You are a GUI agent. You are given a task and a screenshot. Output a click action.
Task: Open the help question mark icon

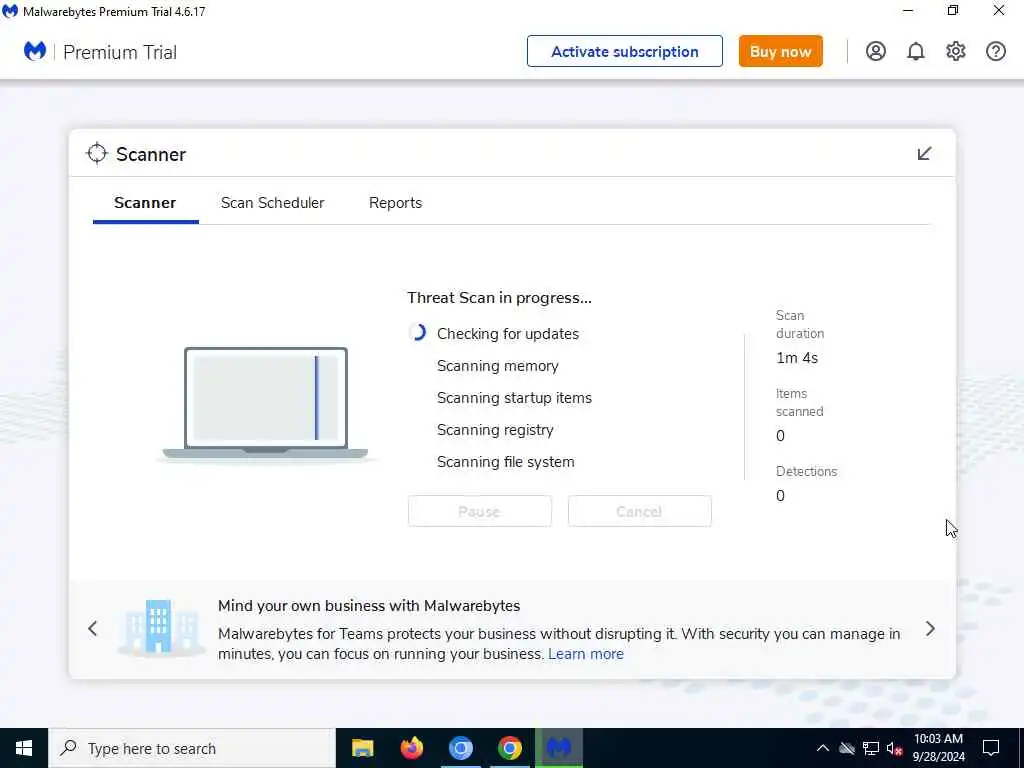tap(995, 51)
